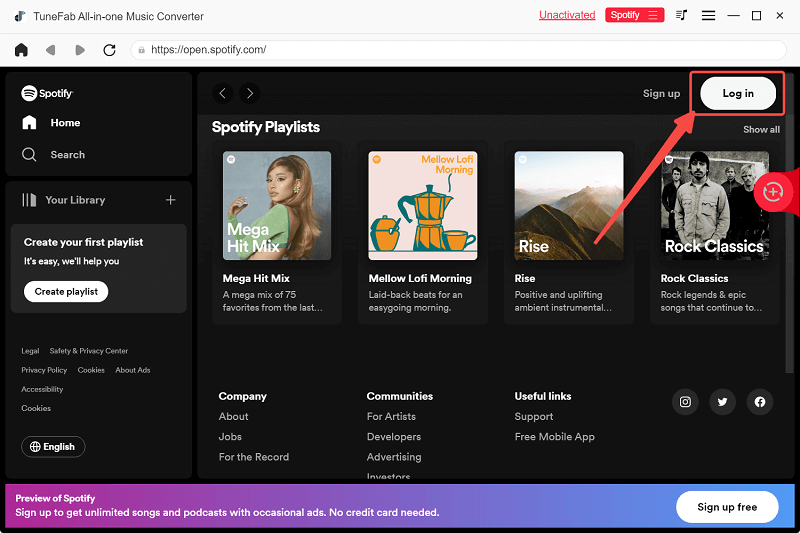The width and height of the screenshot is (800, 533).
Task: Click the red floating add-to-convert button
Action: [x=772, y=192]
